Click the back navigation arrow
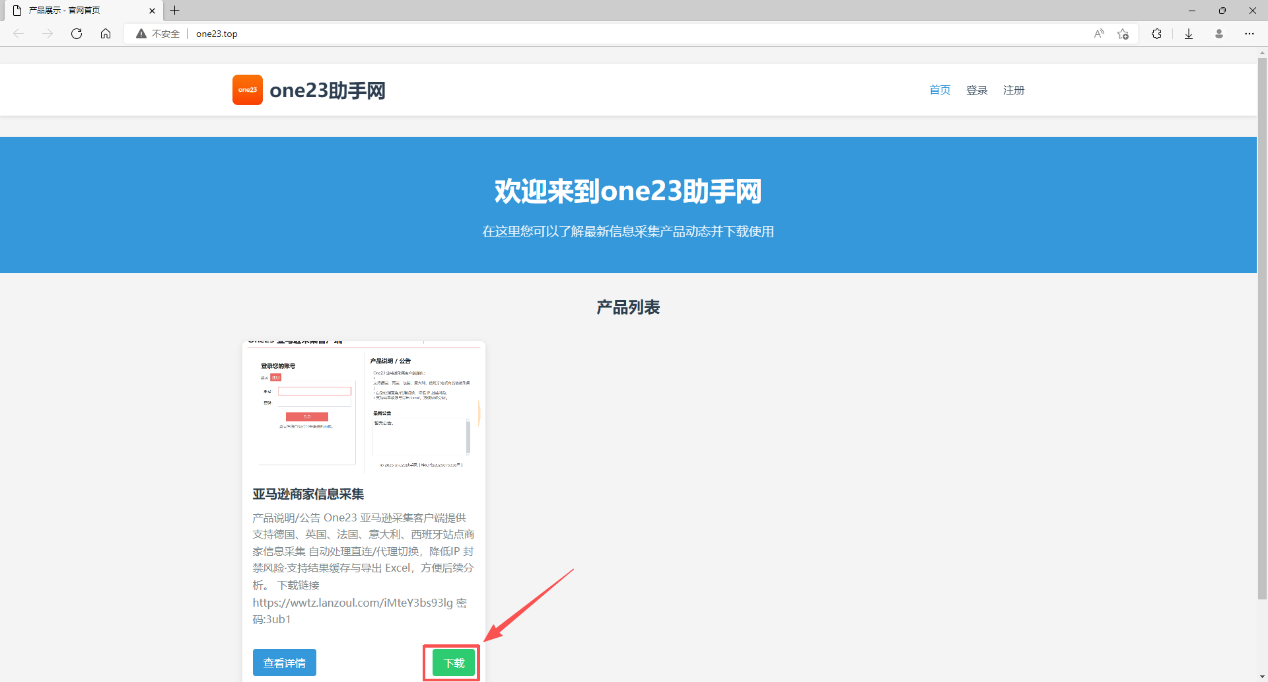 [17, 33]
